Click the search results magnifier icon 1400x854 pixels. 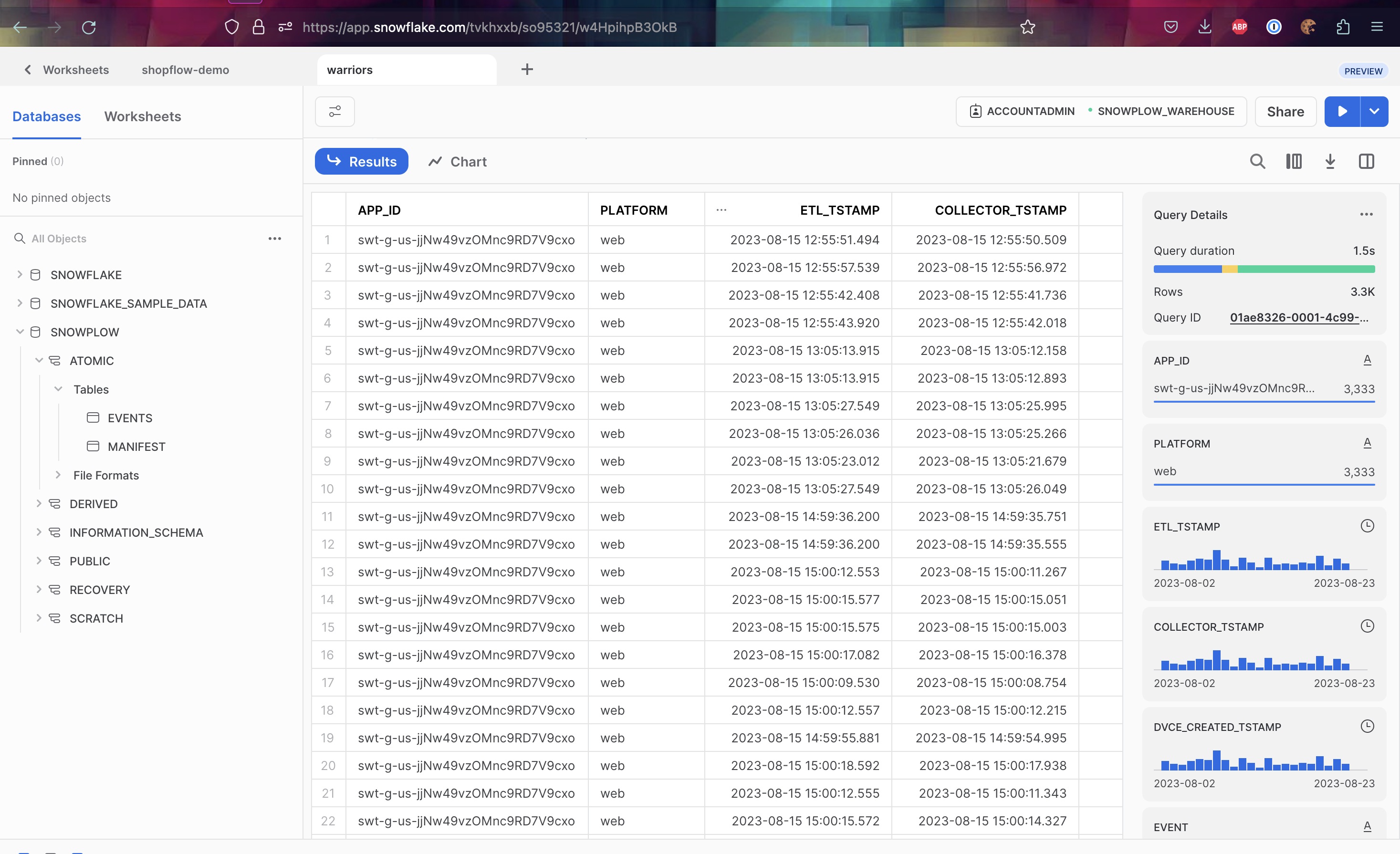point(1257,162)
